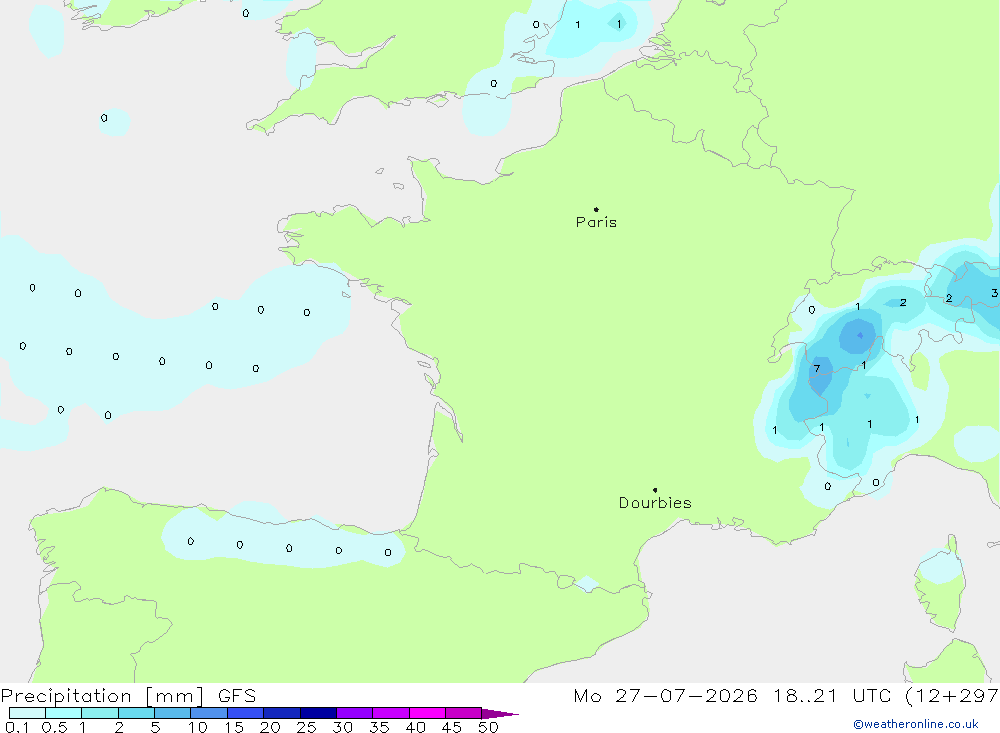The width and height of the screenshot is (1000, 733).
Task: Click the GFS model label
Action: tap(237, 696)
